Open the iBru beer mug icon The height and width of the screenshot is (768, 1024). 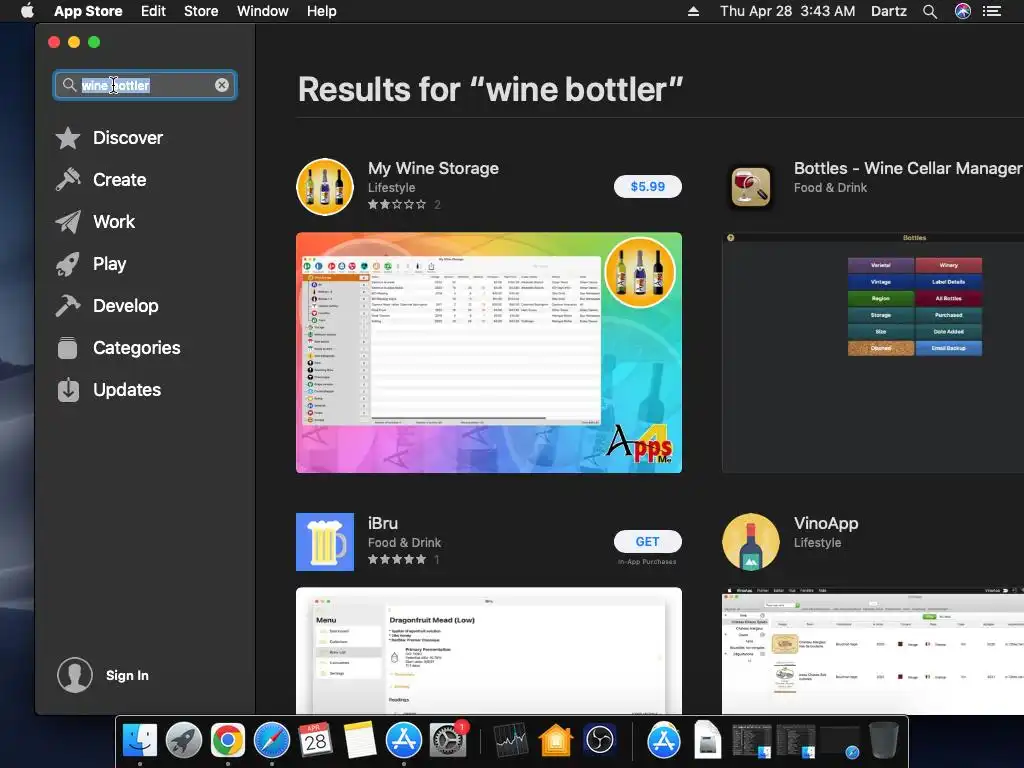[x=325, y=542]
